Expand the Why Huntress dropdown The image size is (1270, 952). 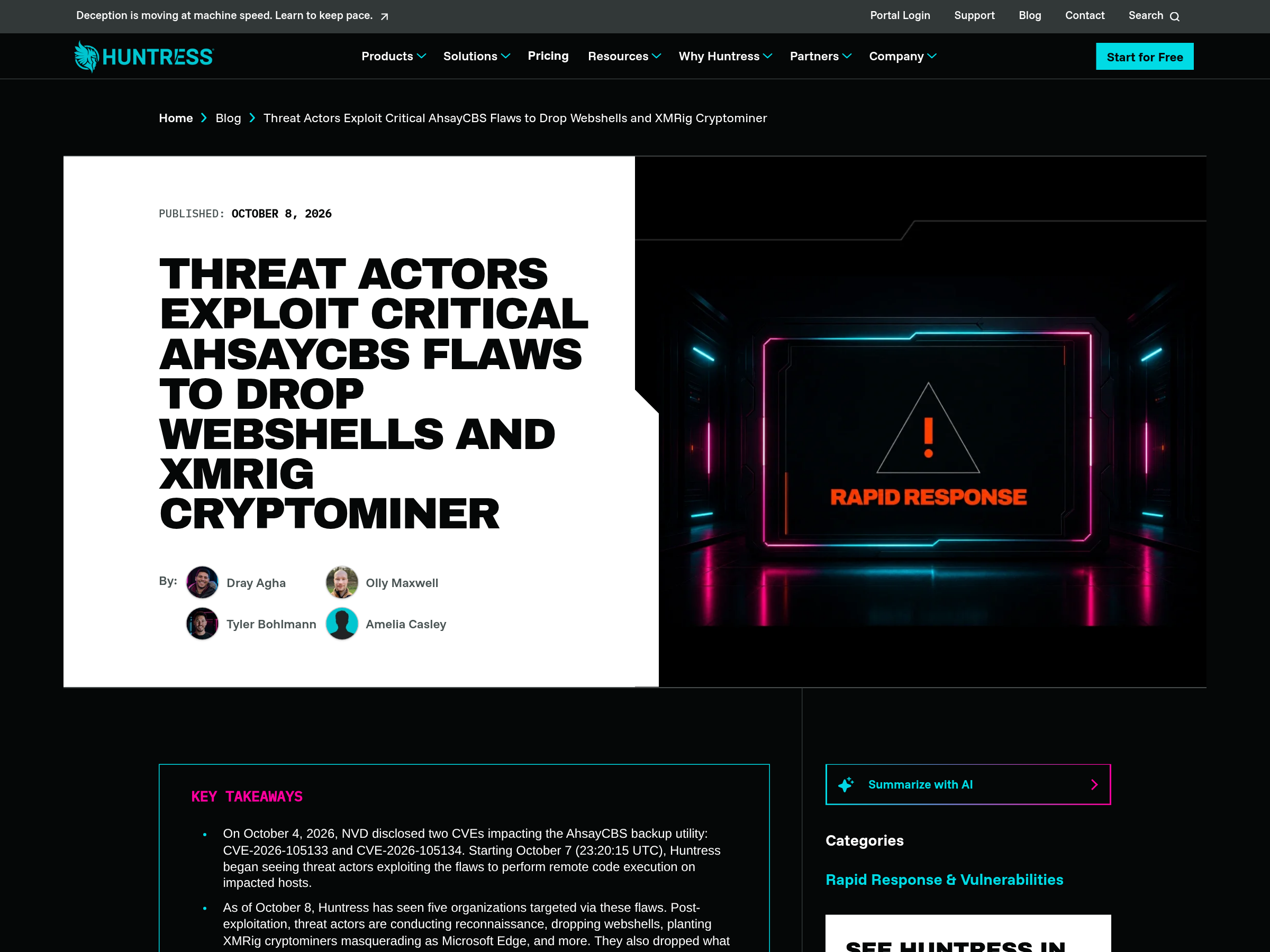tap(725, 56)
